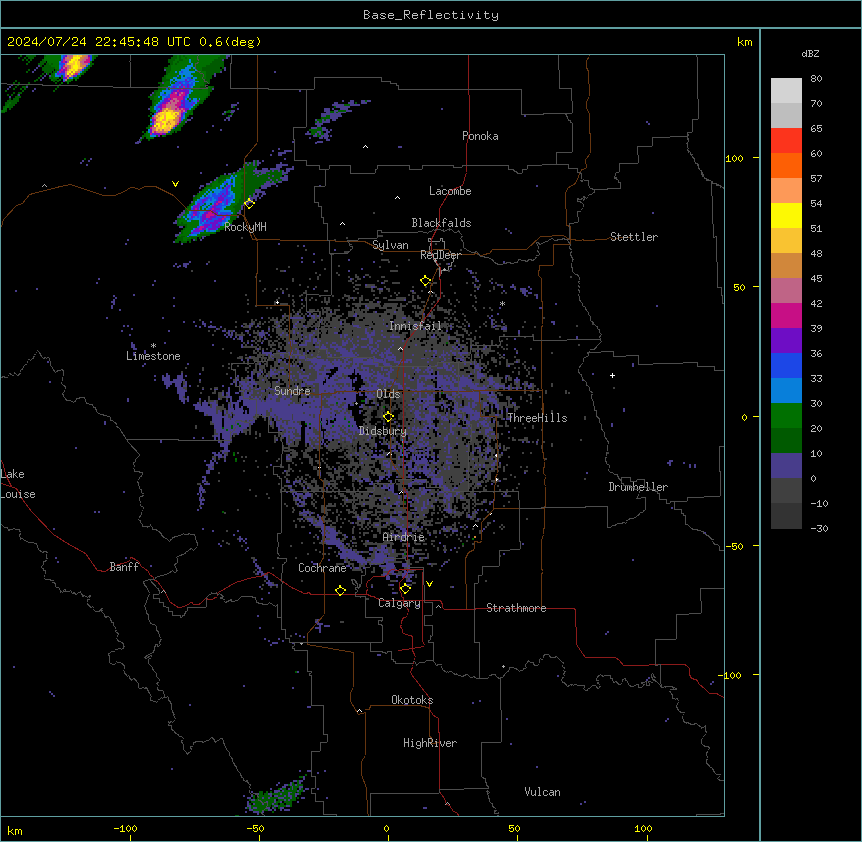Image resolution: width=862 pixels, height=842 pixels.
Task: Click the light grey 80-70 dBZ legend swatch
Action: (x=786, y=91)
